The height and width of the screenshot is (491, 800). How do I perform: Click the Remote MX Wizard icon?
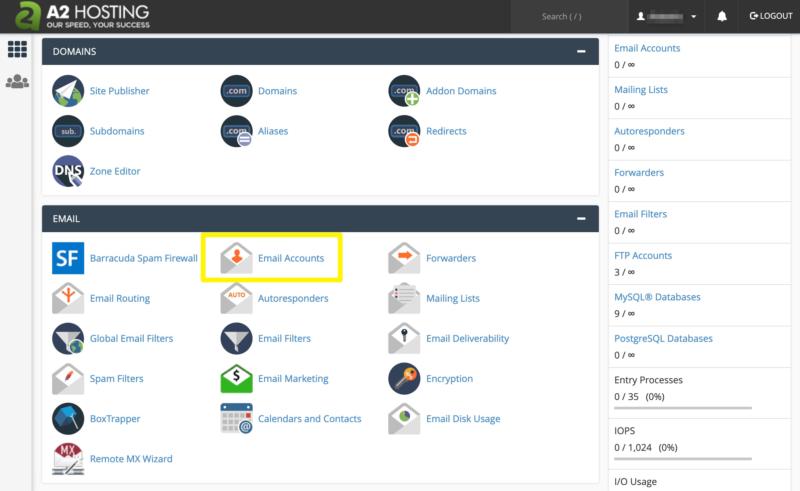(x=68, y=459)
